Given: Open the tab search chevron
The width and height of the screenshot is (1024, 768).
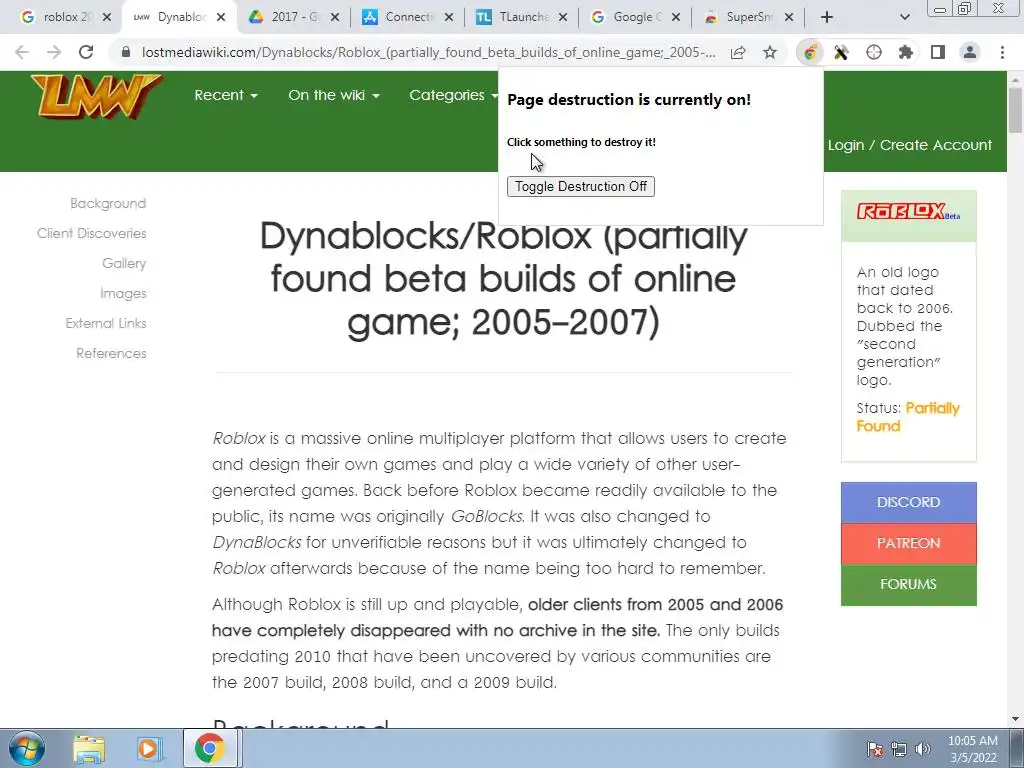Looking at the screenshot, I should 904,18.
